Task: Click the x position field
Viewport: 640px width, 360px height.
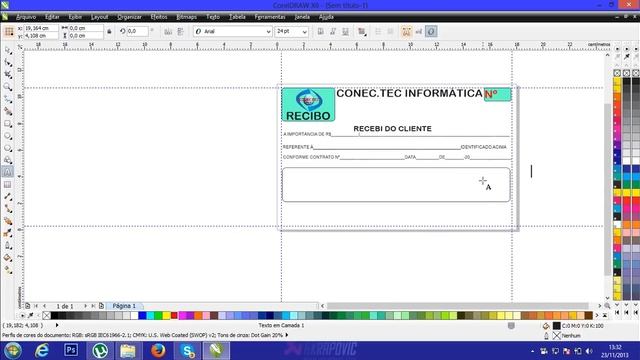Action: [x=40, y=28]
